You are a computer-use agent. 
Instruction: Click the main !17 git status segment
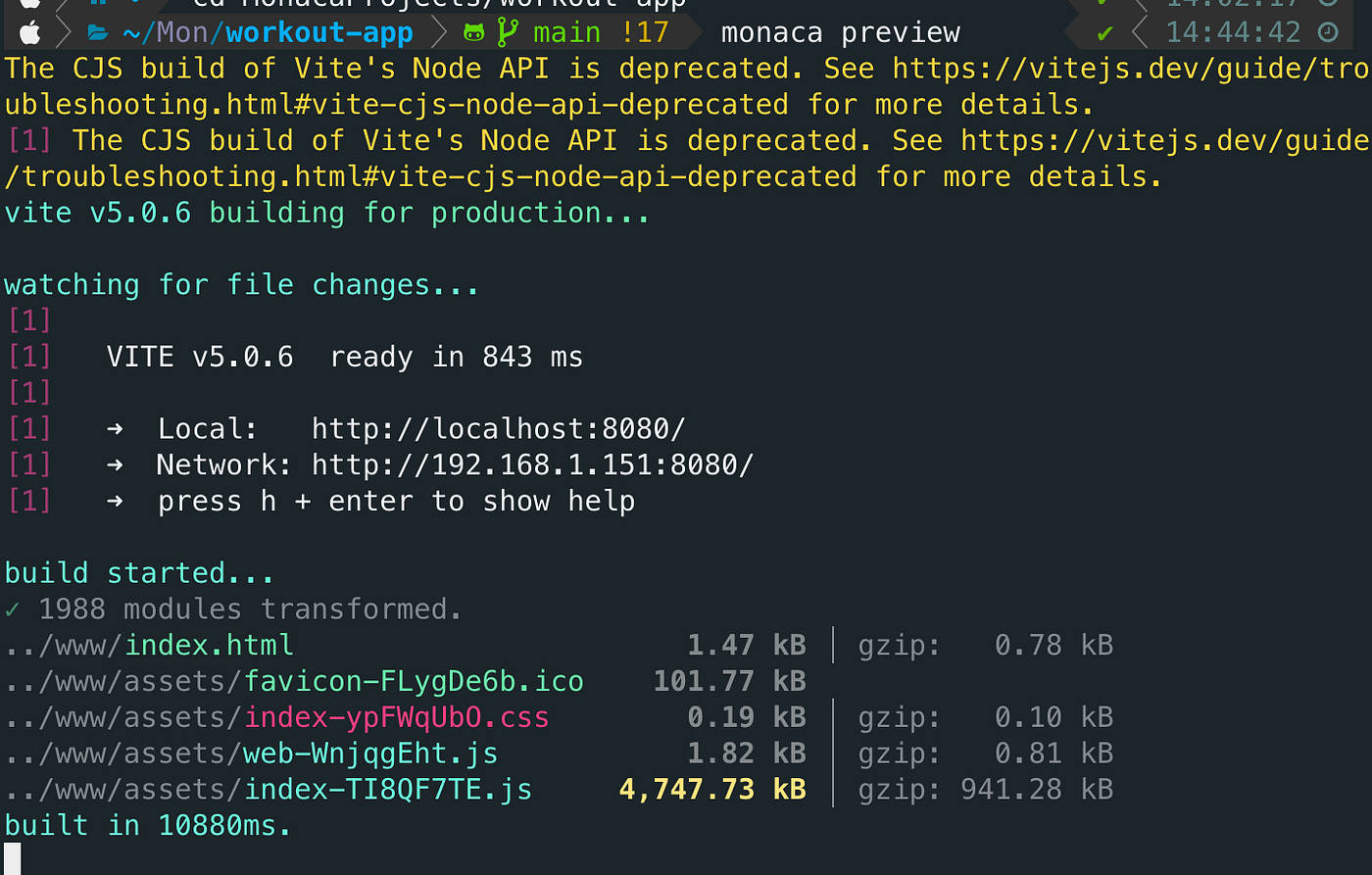(601, 33)
